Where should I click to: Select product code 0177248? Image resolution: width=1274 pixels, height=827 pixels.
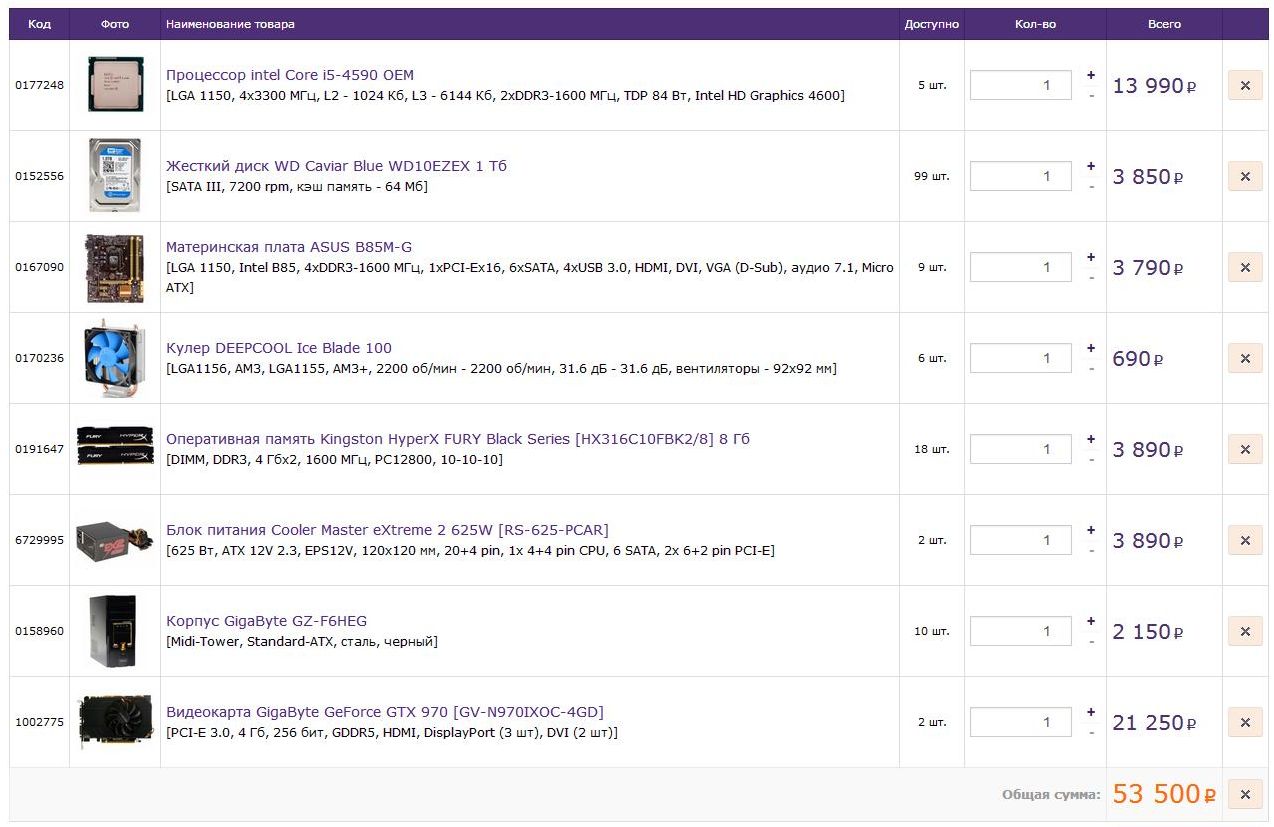click(x=39, y=85)
